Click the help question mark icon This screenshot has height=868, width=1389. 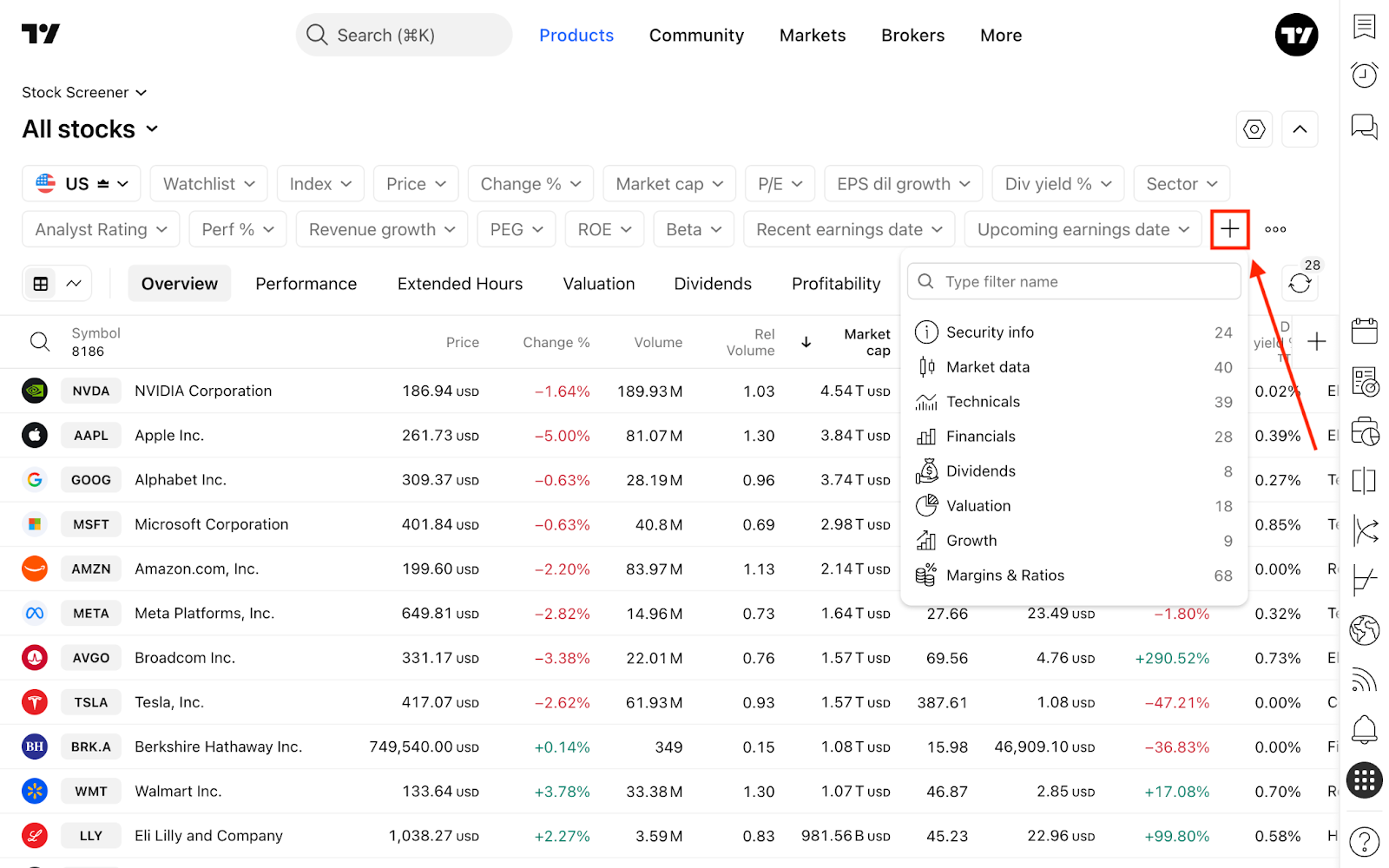1365,841
